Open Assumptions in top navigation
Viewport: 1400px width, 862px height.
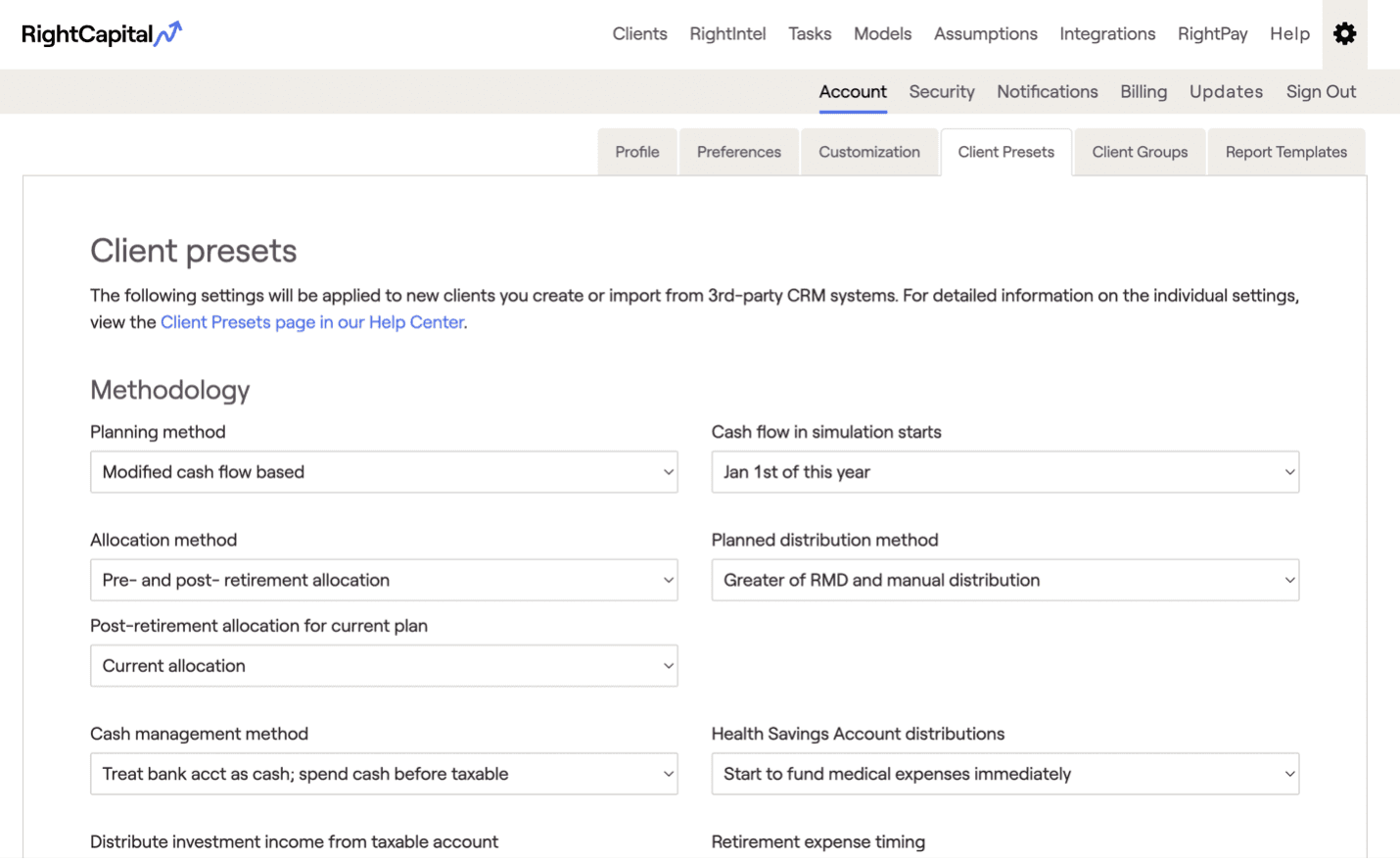985,34
